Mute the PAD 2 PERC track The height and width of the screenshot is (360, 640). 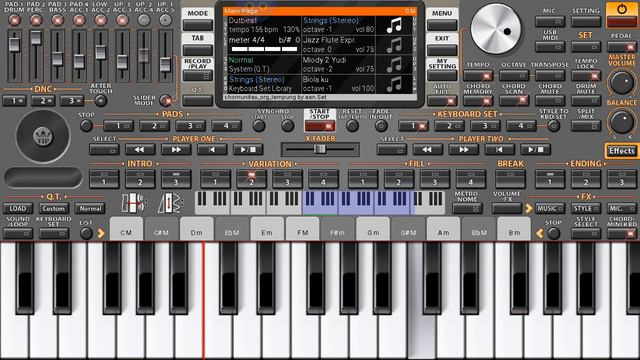(x=36, y=20)
